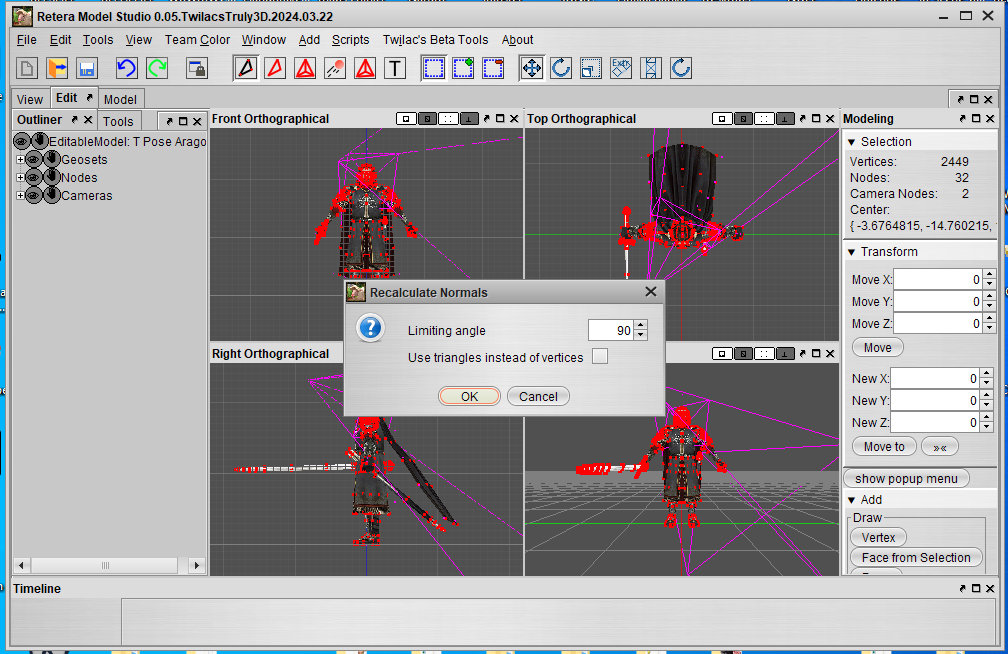
Task: Click the Limiting angle input field
Action: 610,330
